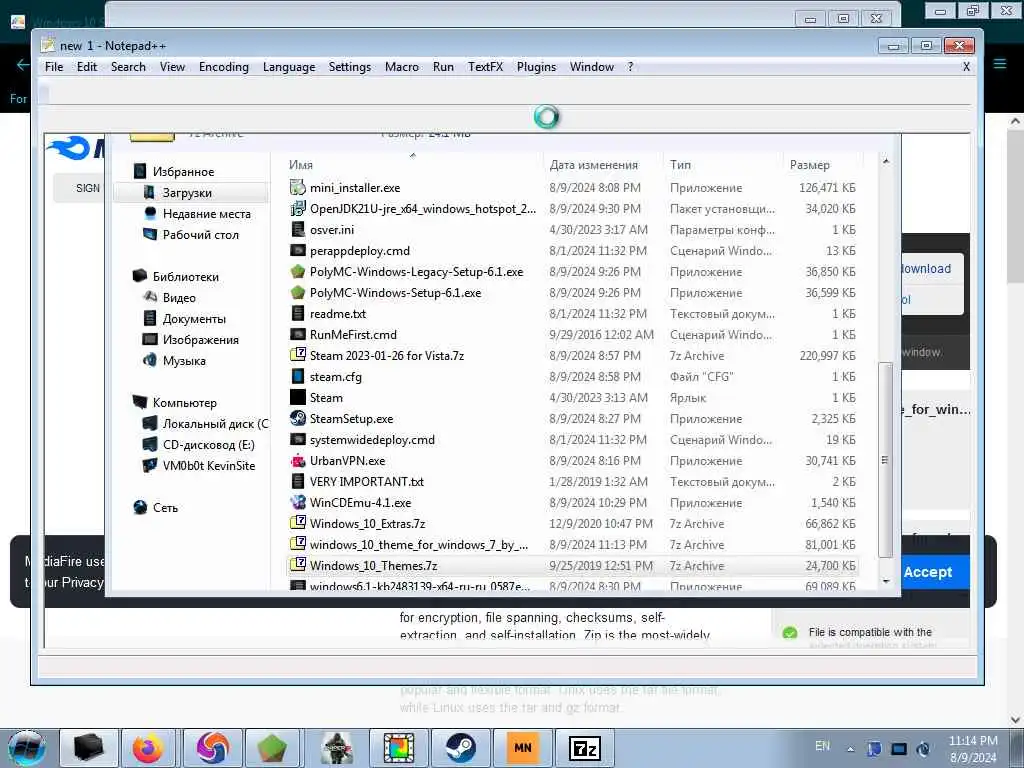The height and width of the screenshot is (768, 1024).
Task: Select Рабочий стол in the navigation pane
Action: [200, 234]
